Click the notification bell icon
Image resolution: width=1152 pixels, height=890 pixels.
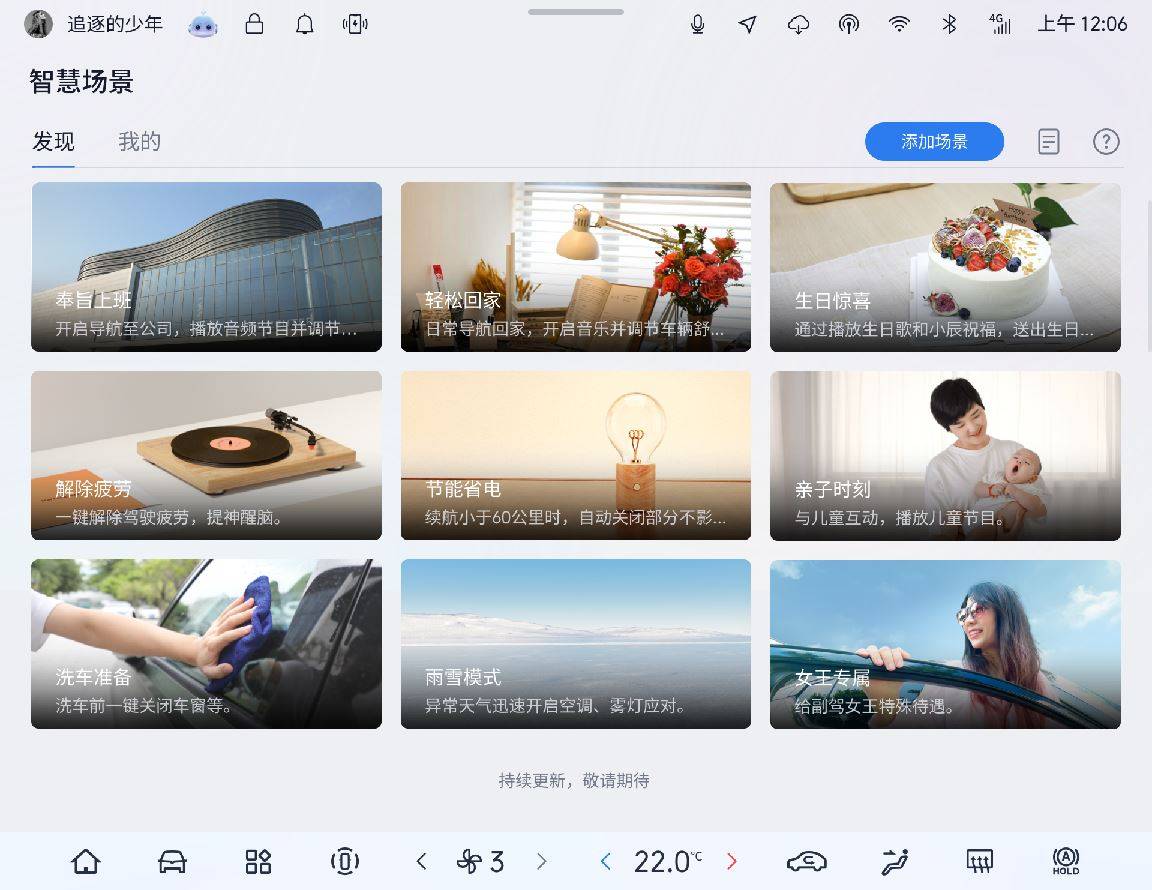tap(304, 23)
